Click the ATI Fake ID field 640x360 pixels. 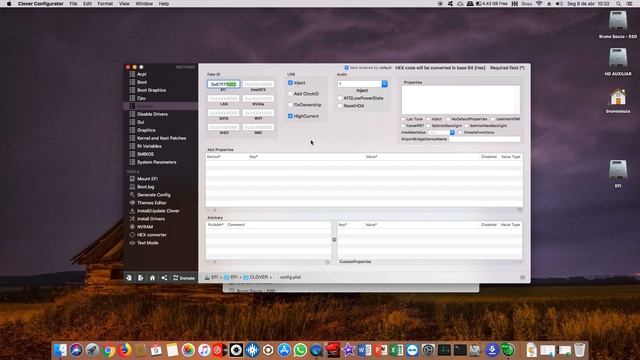(x=223, y=84)
